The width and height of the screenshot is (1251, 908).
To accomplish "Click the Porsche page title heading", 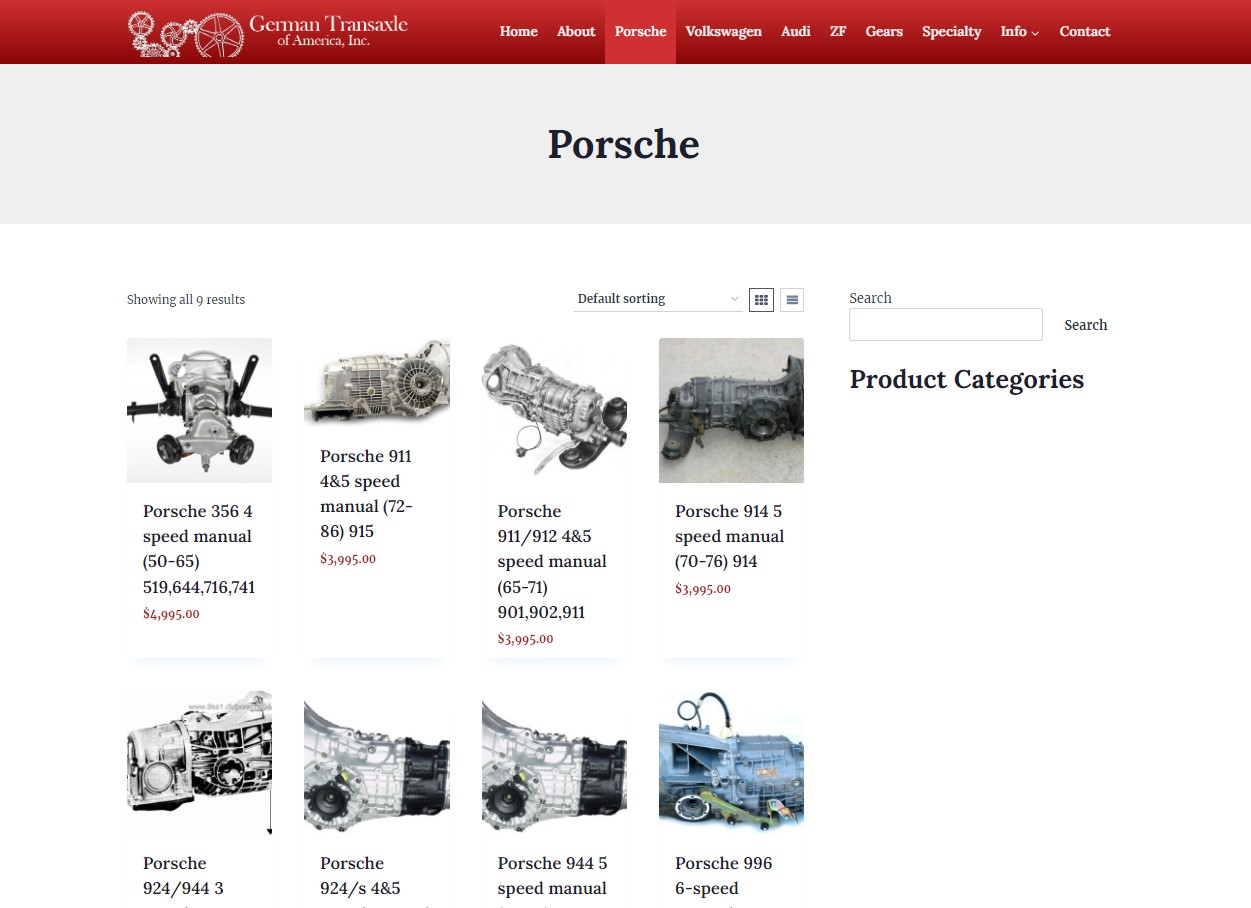I will tap(624, 144).
